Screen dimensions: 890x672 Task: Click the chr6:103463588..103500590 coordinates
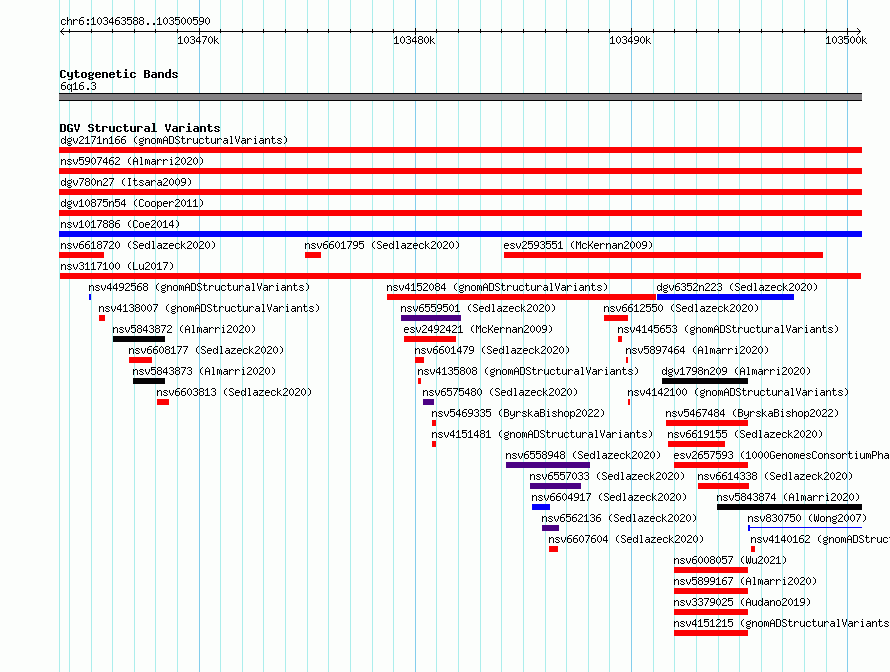pos(135,21)
